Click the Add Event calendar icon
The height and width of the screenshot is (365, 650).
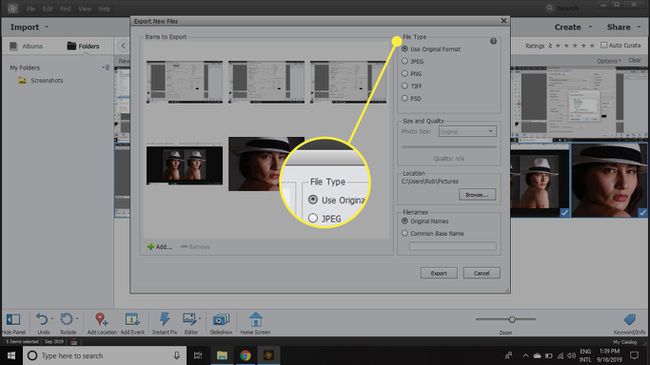tap(132, 319)
